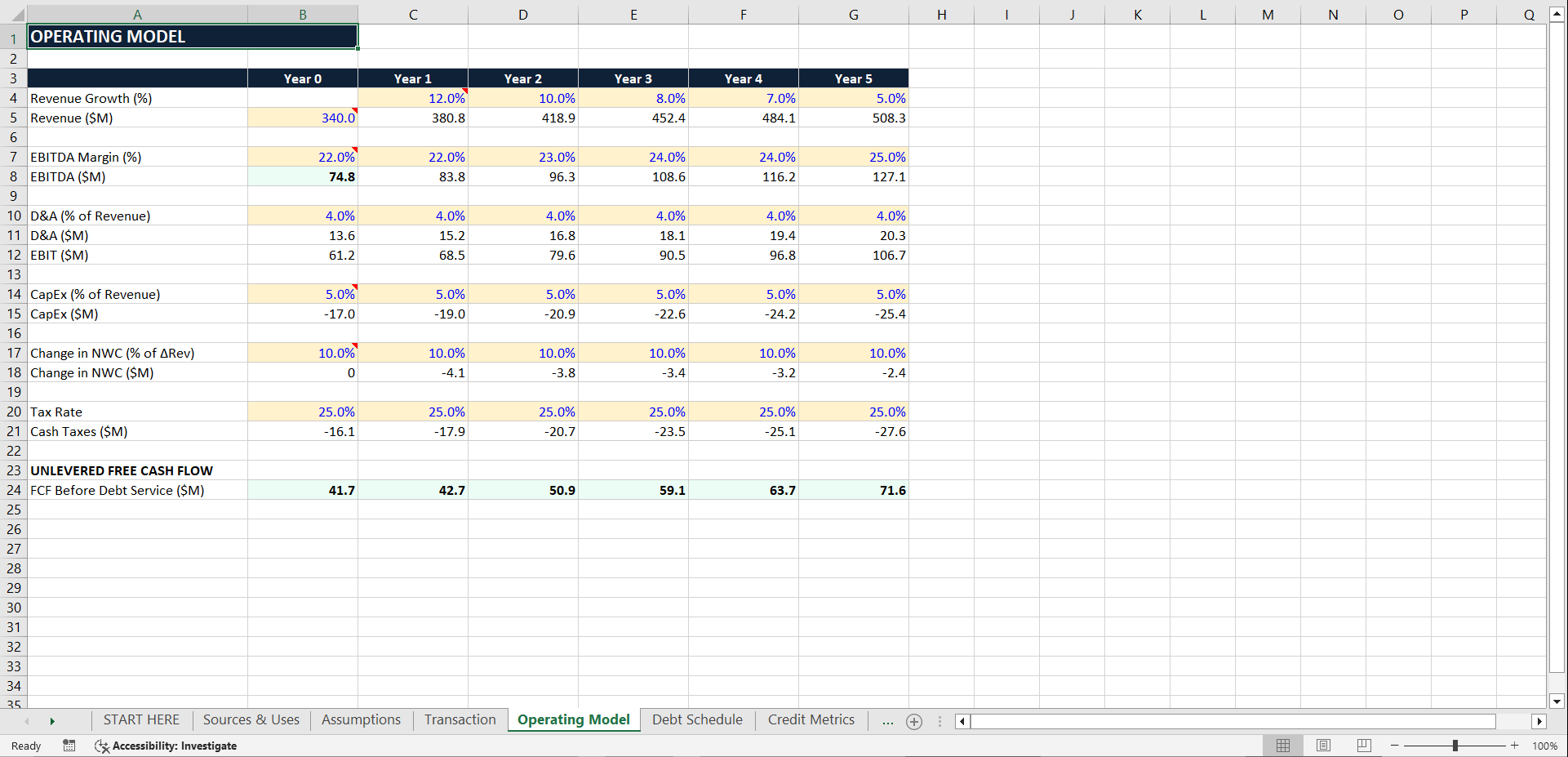Click the New Sheet plus icon
The width and height of the screenshot is (1568, 757).
tap(913, 721)
